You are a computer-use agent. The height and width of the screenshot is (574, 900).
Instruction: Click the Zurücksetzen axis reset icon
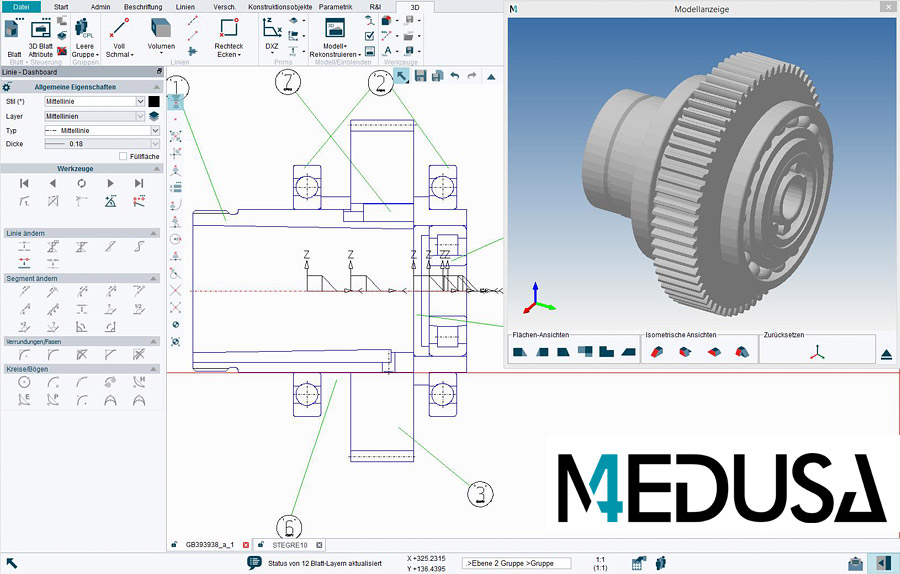[817, 352]
